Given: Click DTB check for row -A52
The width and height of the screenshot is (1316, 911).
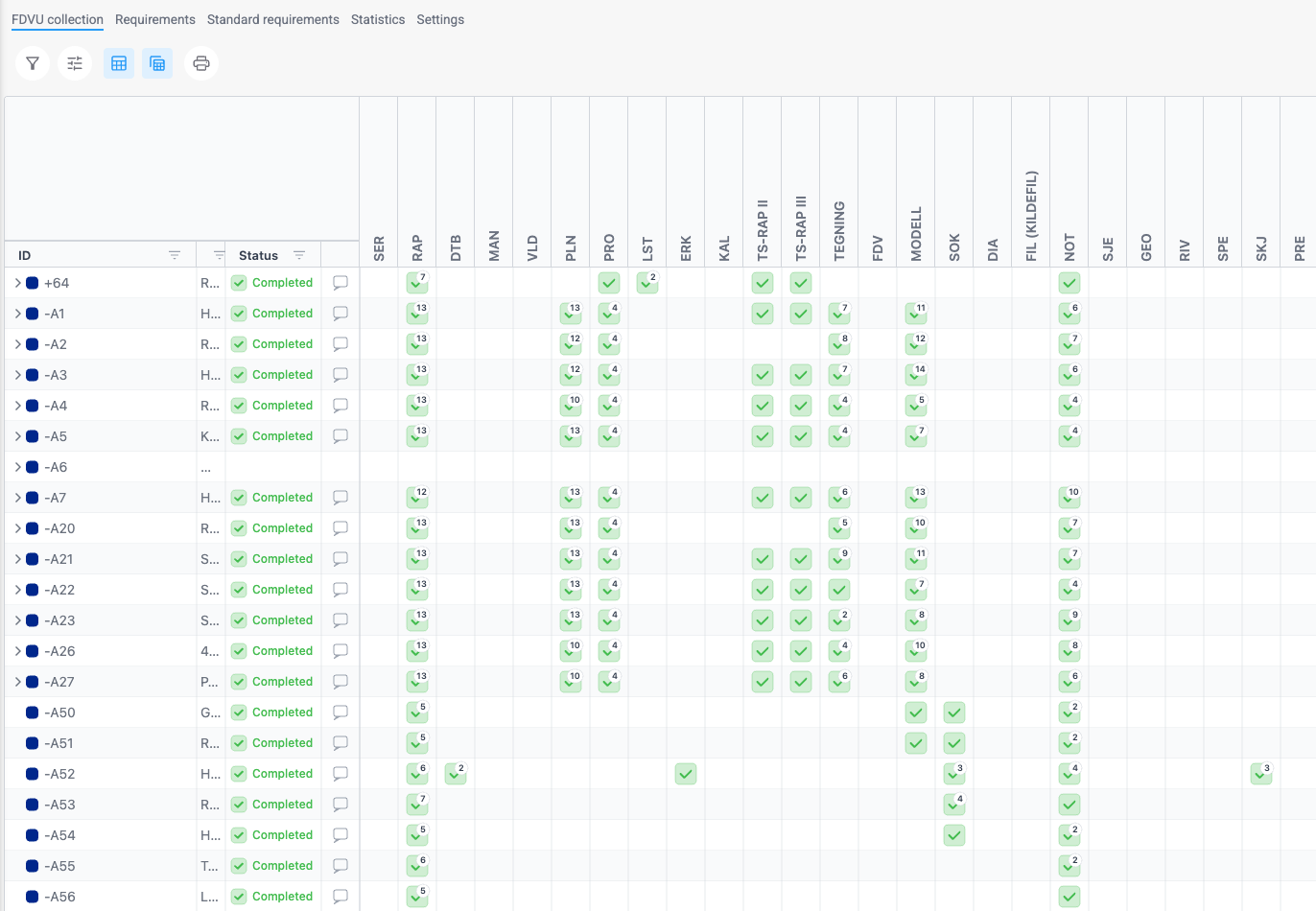Looking at the screenshot, I should (456, 774).
